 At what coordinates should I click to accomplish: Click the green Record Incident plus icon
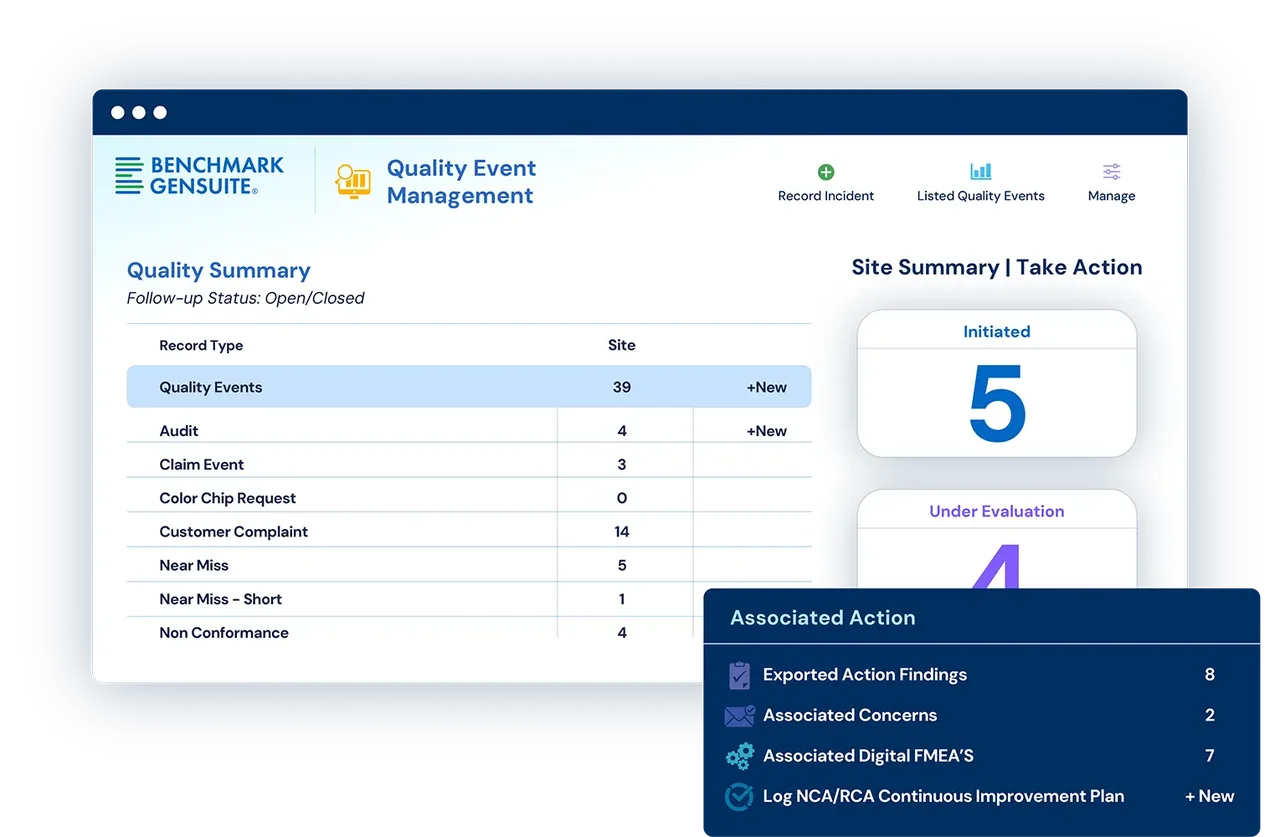826,172
